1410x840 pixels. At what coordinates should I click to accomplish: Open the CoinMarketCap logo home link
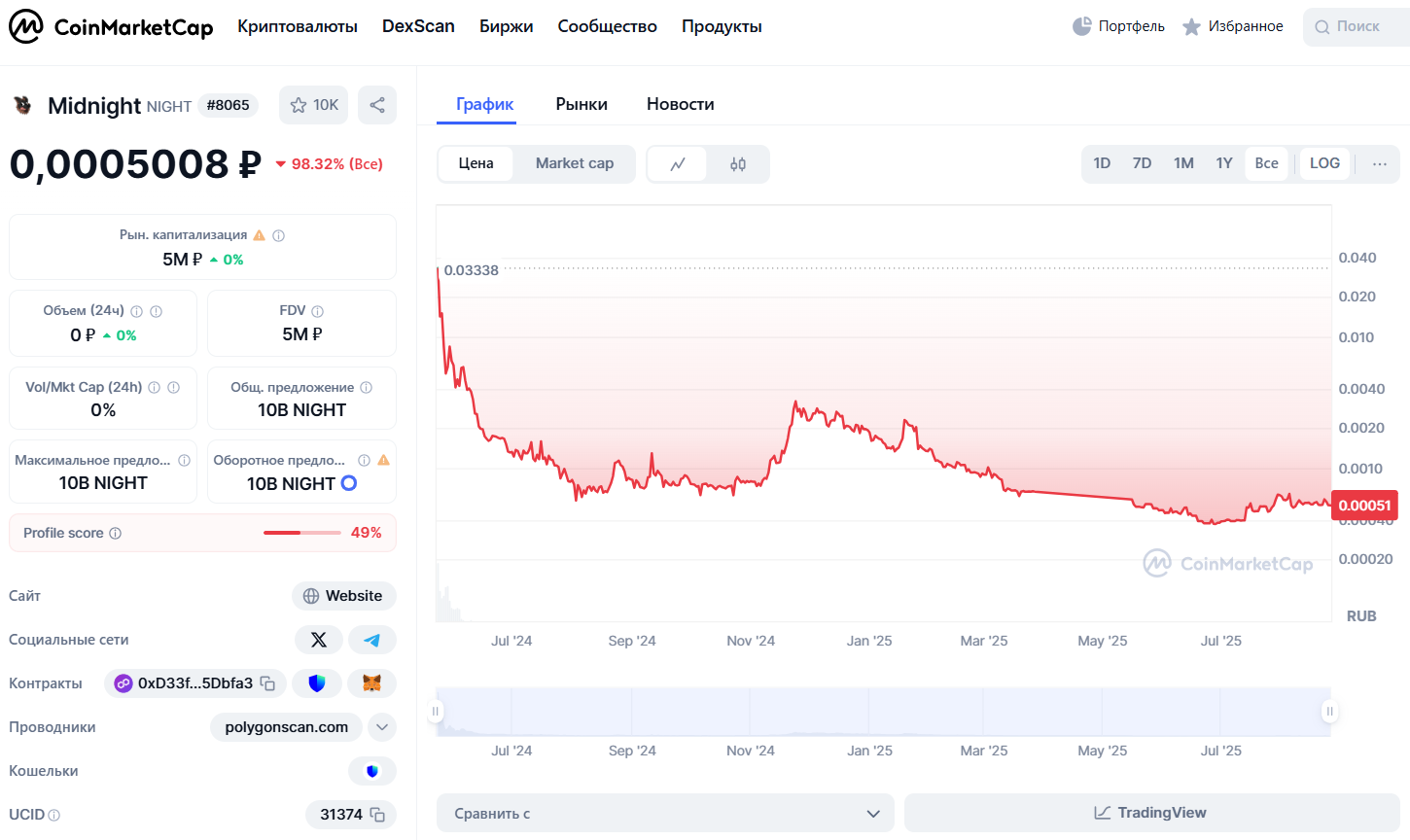point(111,27)
